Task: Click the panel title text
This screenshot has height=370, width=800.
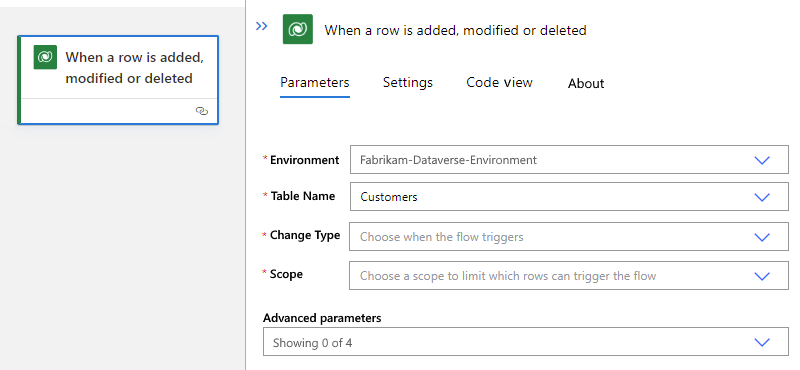Action: (x=455, y=30)
